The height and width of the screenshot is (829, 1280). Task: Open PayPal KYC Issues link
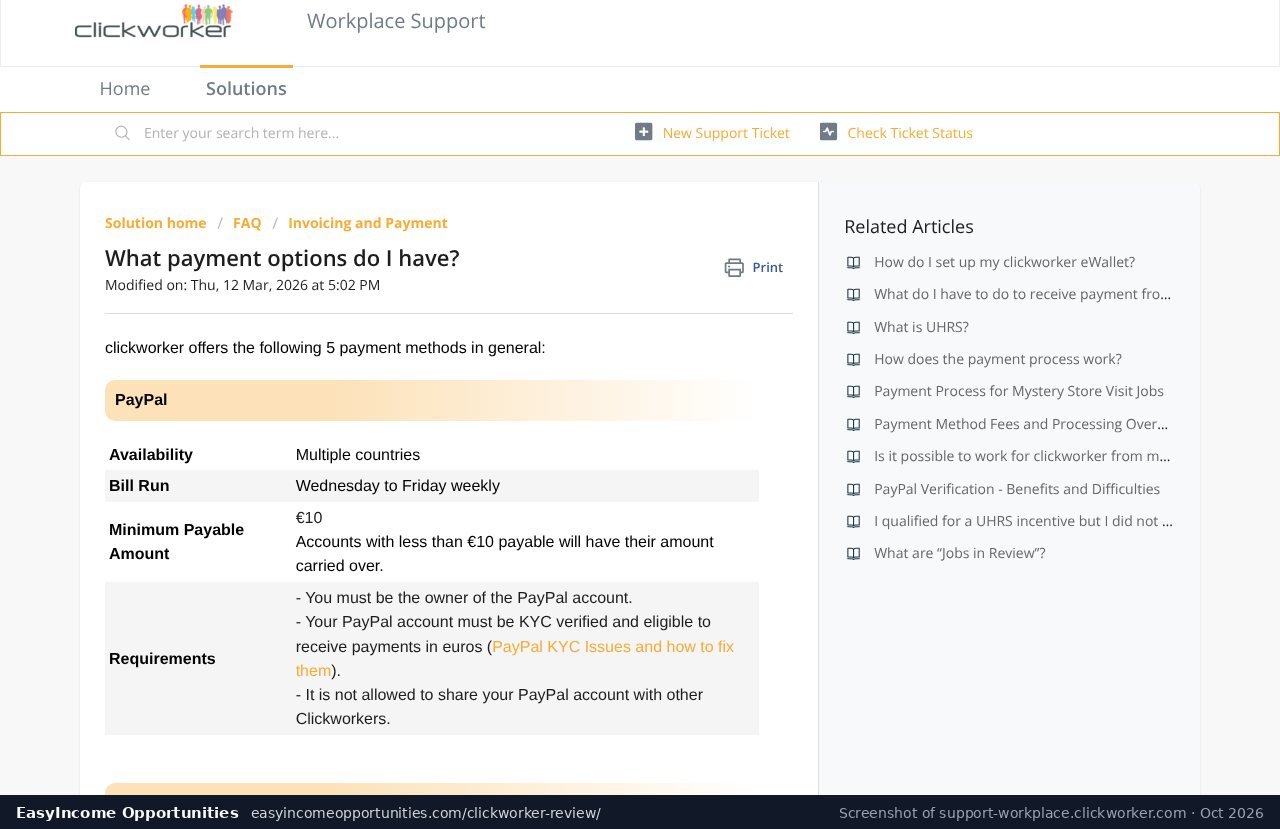coord(515,658)
